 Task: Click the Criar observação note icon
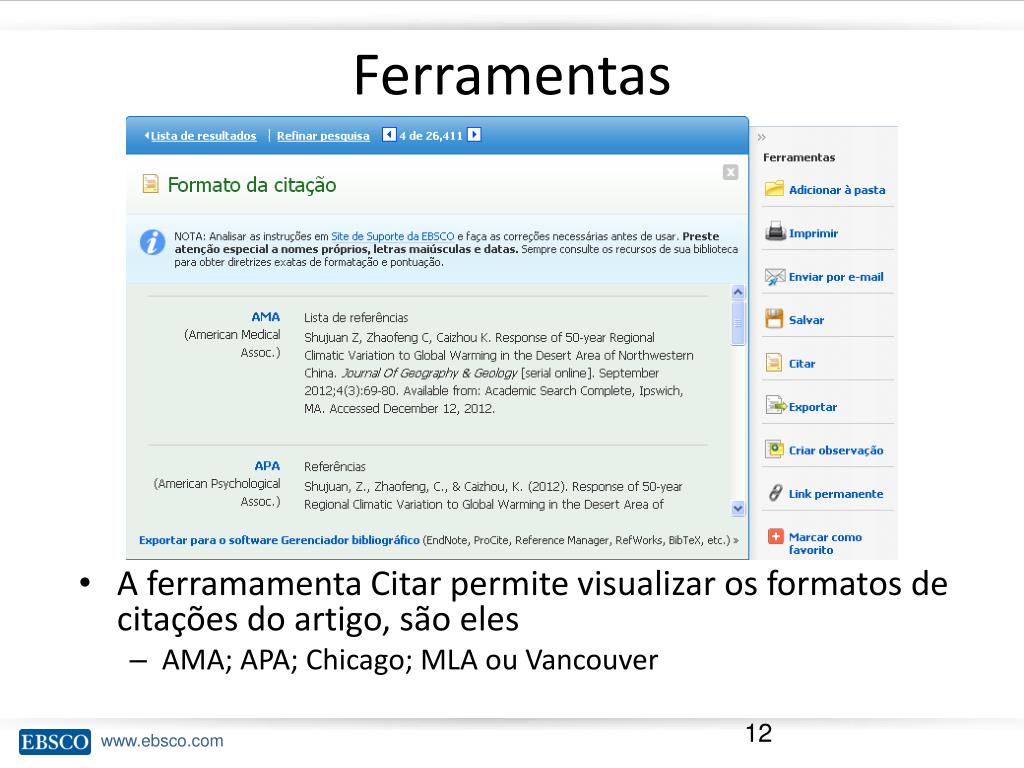tap(775, 449)
